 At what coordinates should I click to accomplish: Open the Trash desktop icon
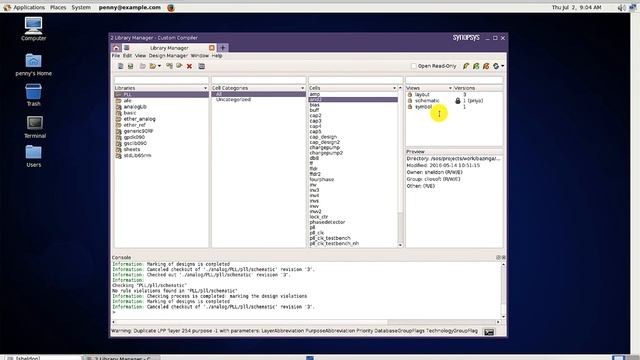coord(33,95)
